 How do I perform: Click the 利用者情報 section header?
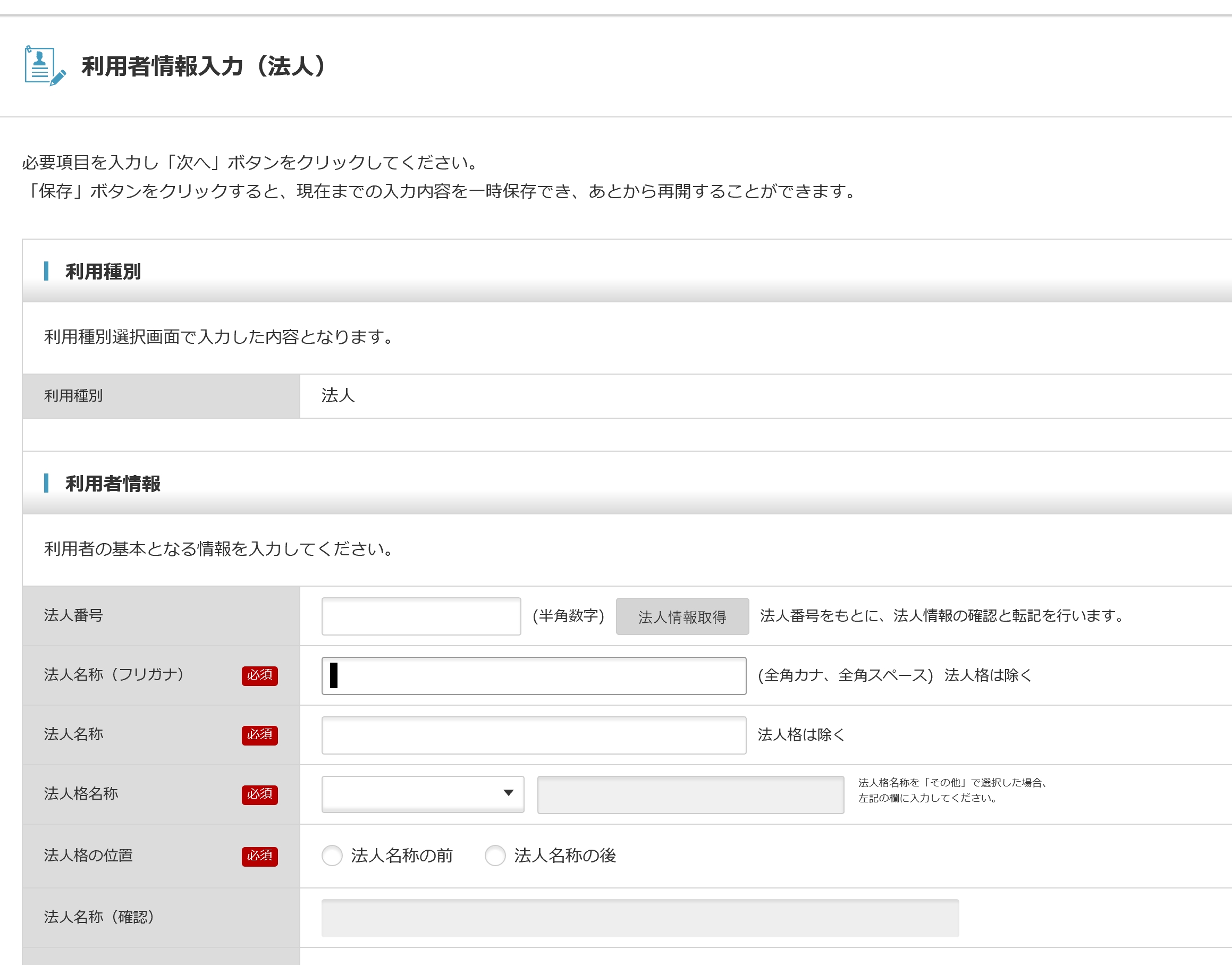[113, 484]
